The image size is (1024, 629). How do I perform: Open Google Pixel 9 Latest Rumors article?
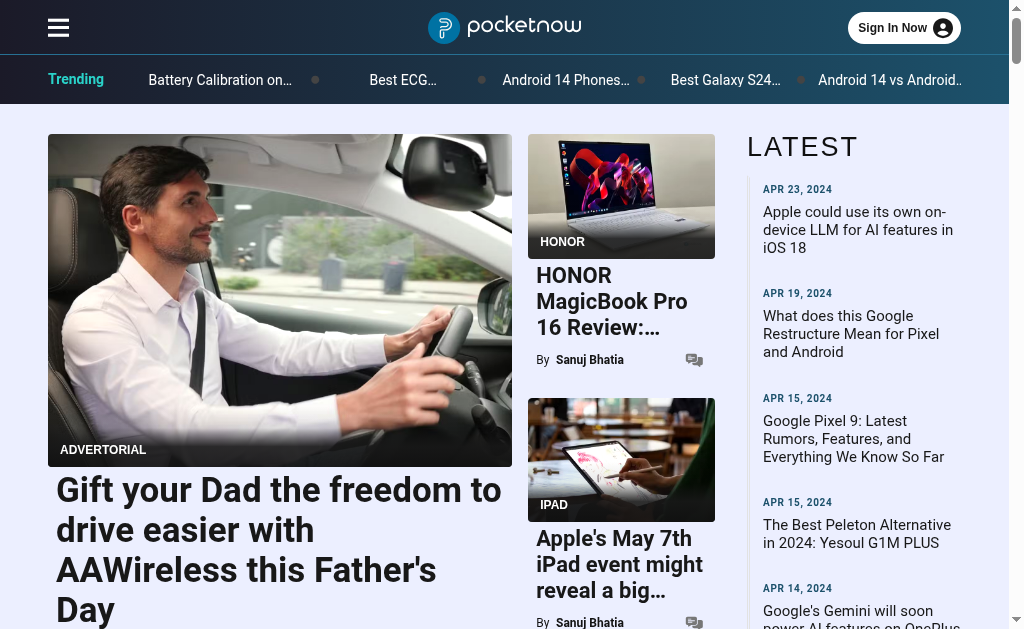click(853, 439)
